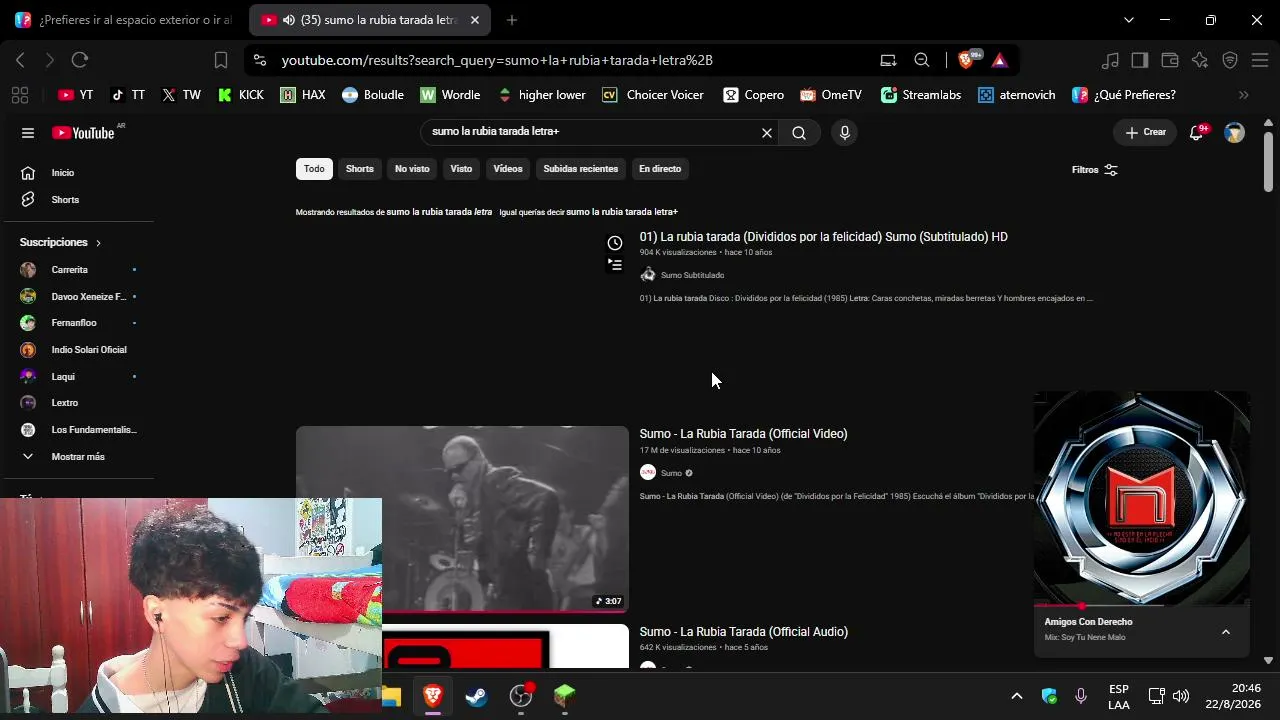Start voice search with the microphone
This screenshot has width=1280, height=720.
pos(845,133)
